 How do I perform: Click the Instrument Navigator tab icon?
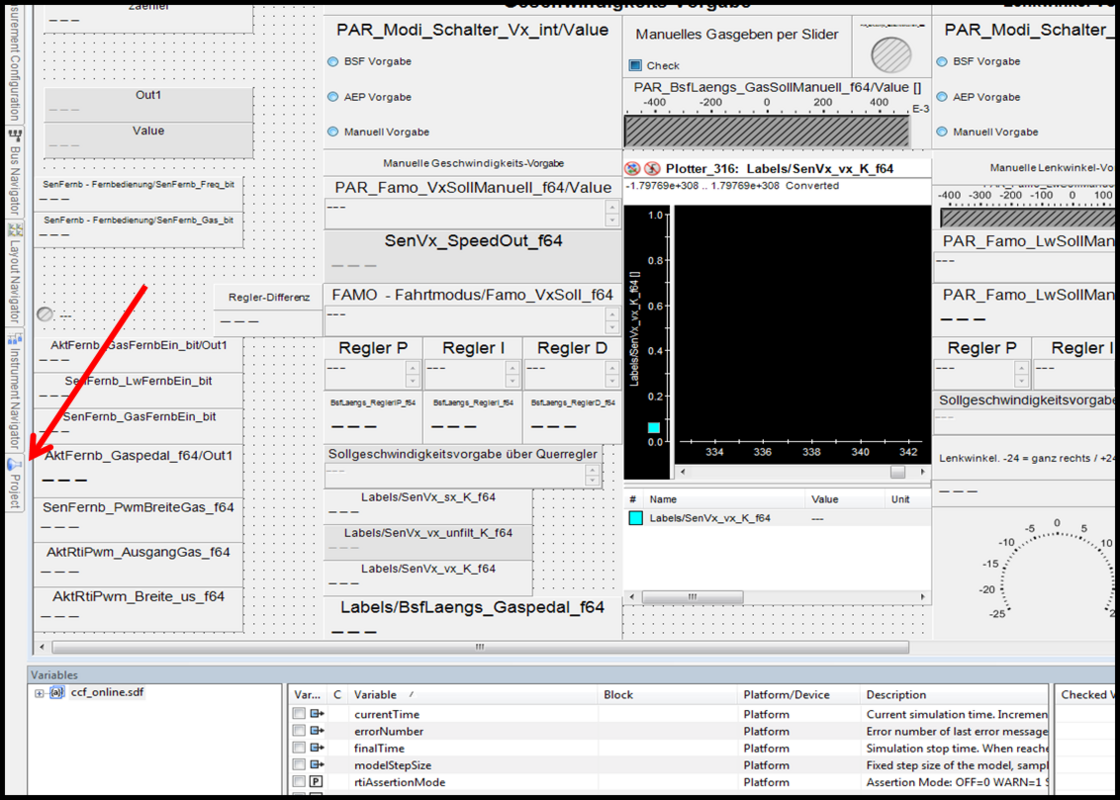pyautogui.click(x=14, y=339)
